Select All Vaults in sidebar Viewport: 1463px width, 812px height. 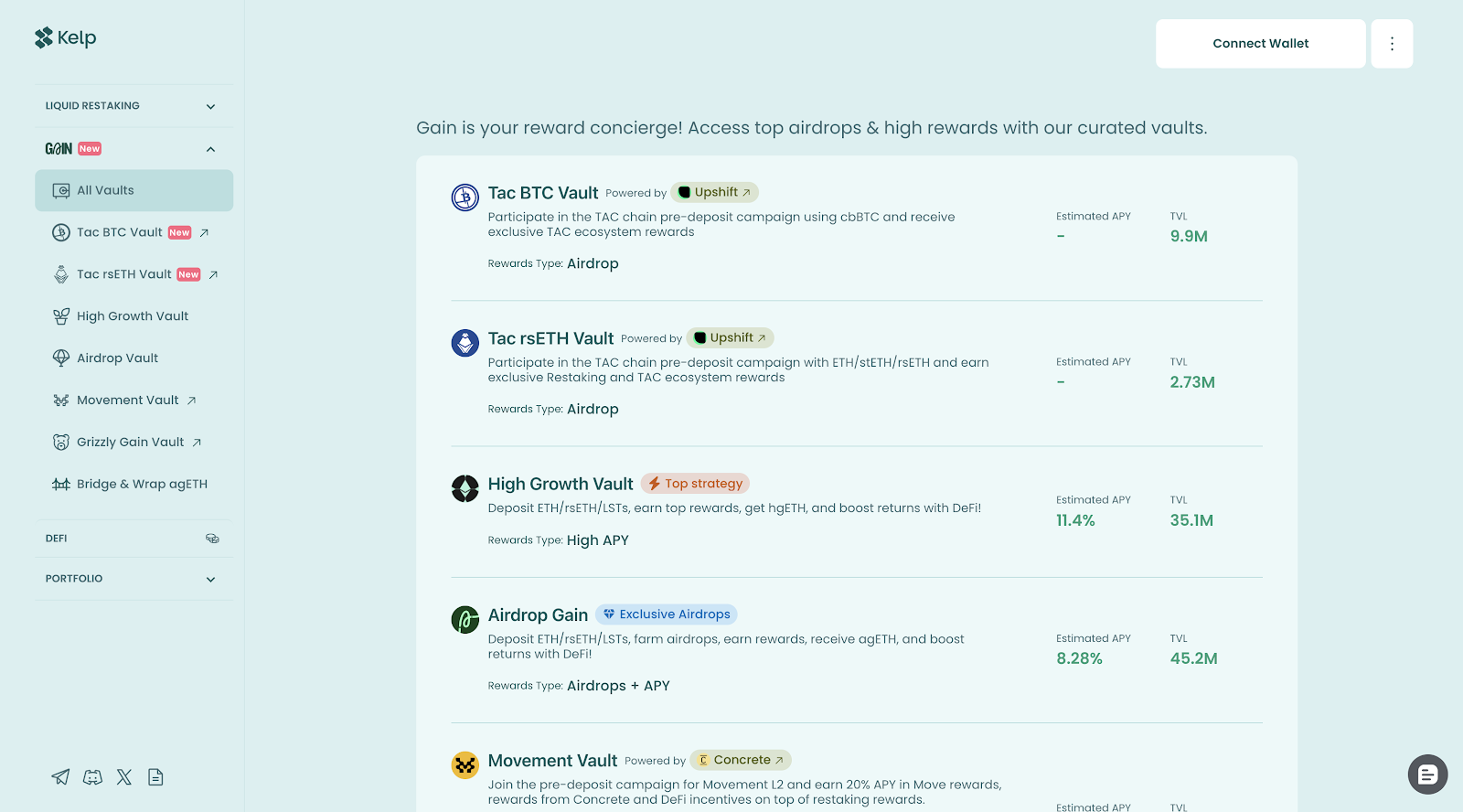(x=133, y=190)
